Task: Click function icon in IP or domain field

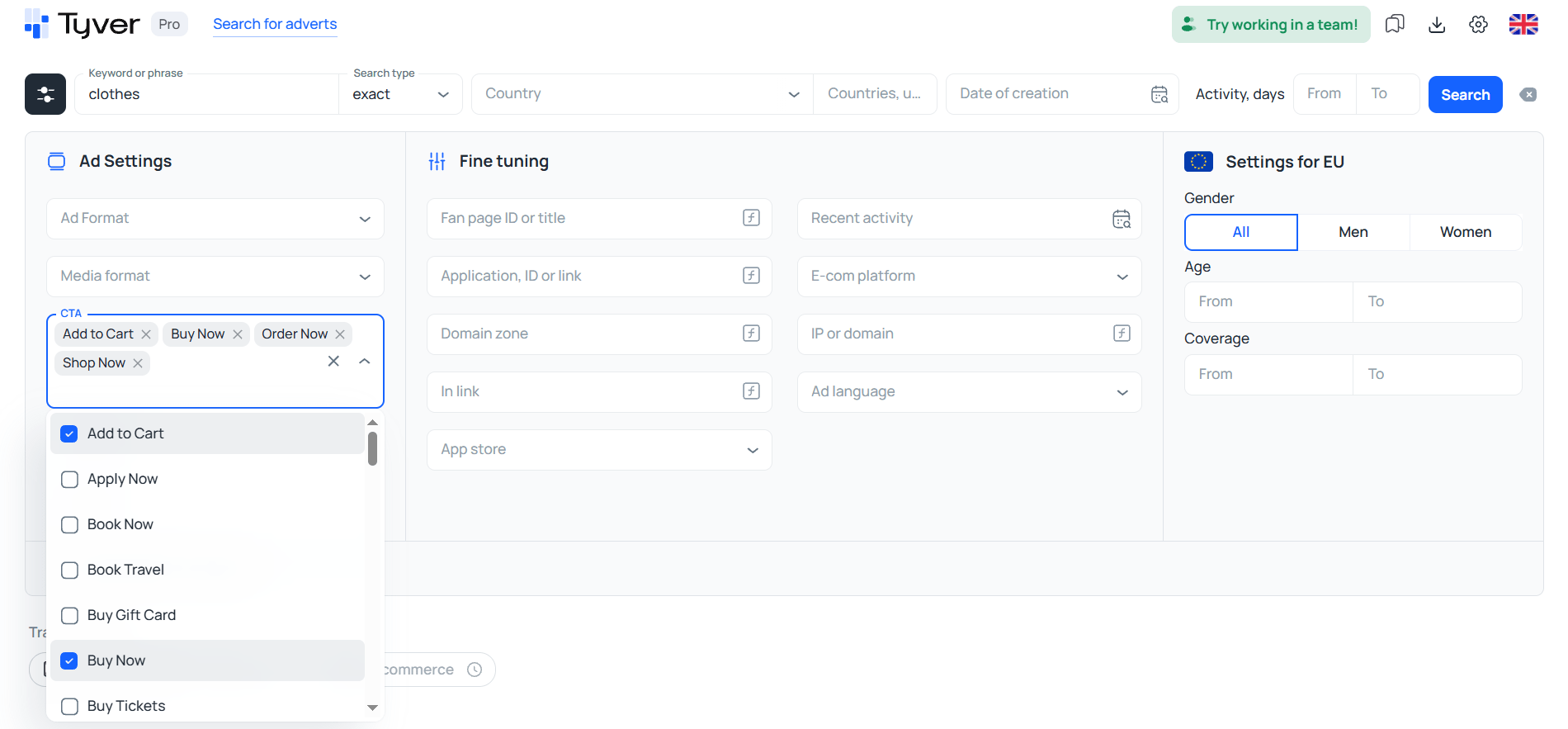Action: pyautogui.click(x=1122, y=334)
